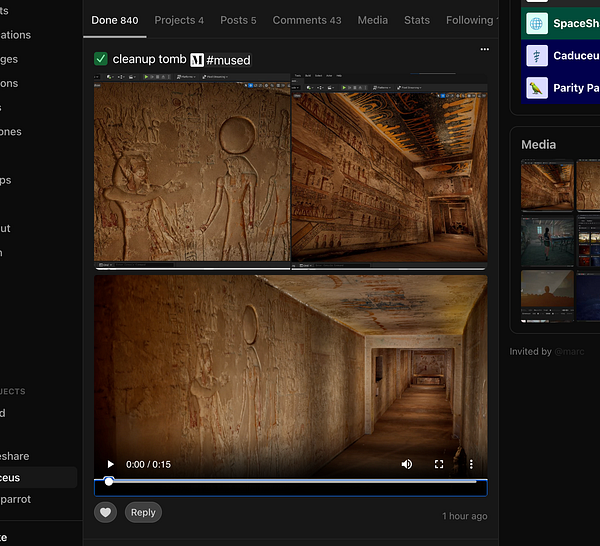Open the SpaceShare globe icon project
The image size is (600, 546).
(537, 23)
